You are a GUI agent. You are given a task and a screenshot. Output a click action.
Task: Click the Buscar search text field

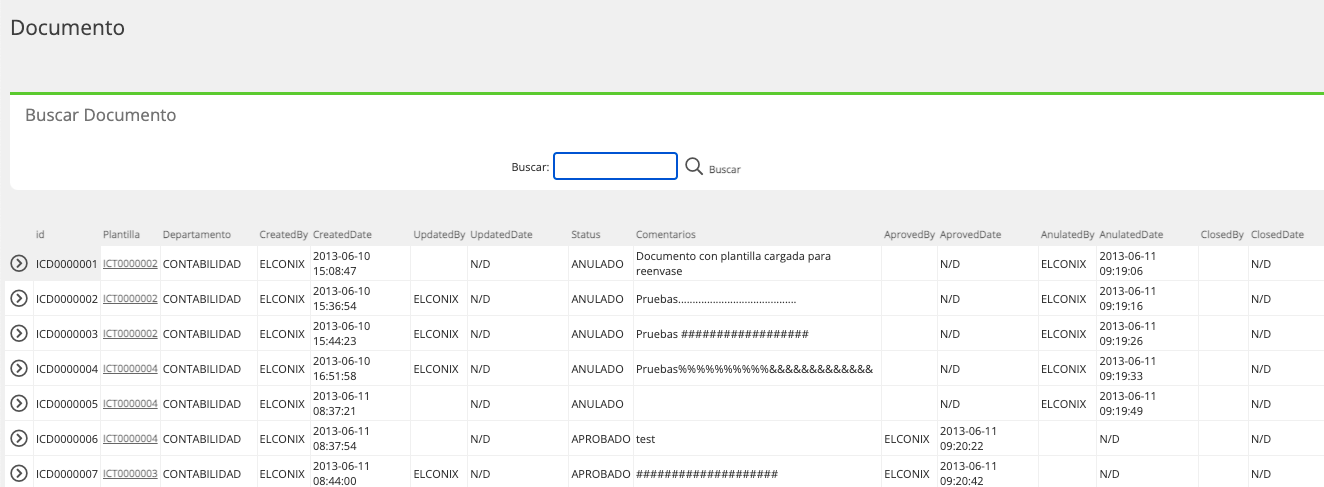[615, 166]
